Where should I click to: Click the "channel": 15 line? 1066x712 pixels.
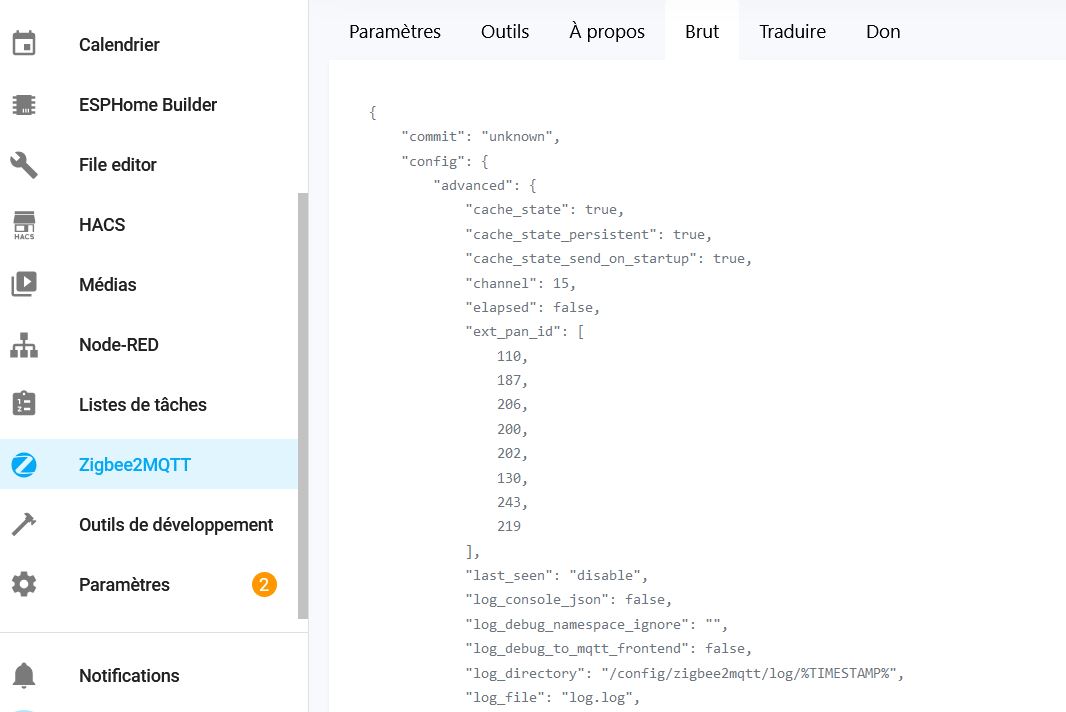[521, 284]
